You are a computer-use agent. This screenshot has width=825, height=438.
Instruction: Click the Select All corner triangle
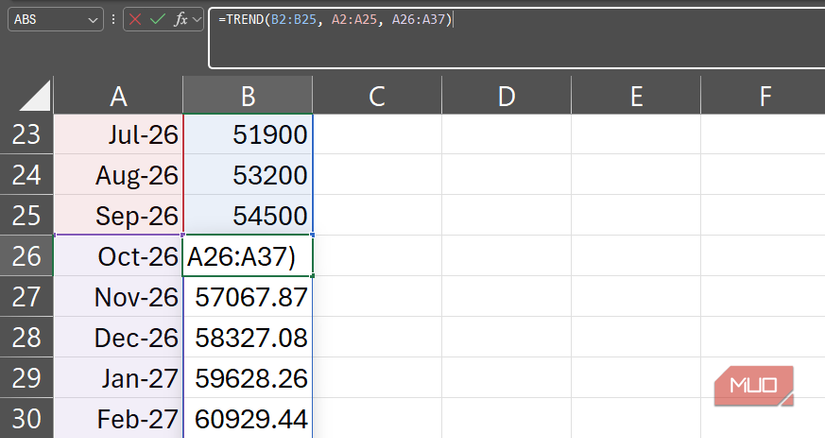click(x=36, y=96)
